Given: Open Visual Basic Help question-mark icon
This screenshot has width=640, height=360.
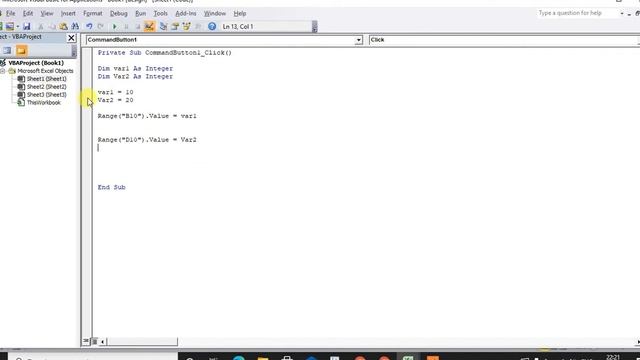Looking at the screenshot, I should (x=212, y=27).
